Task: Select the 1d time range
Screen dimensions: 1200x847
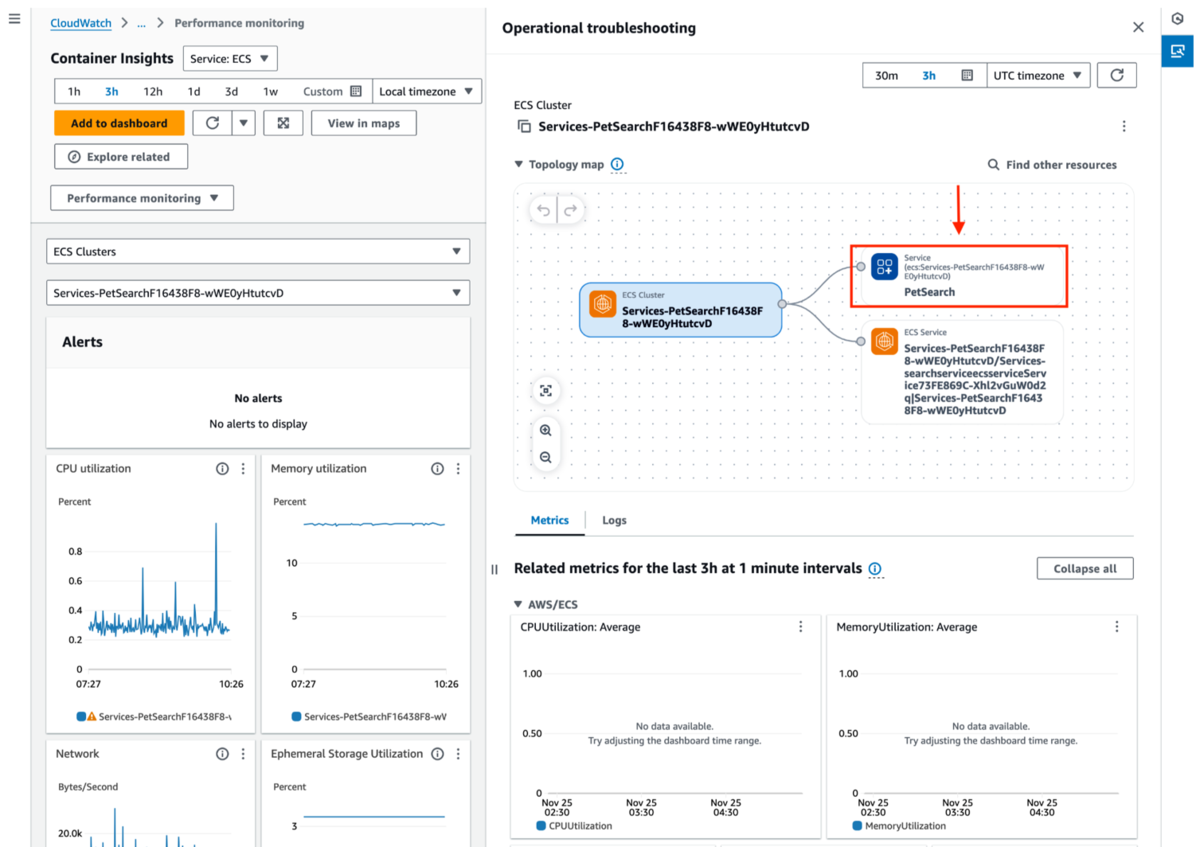Action: [194, 91]
